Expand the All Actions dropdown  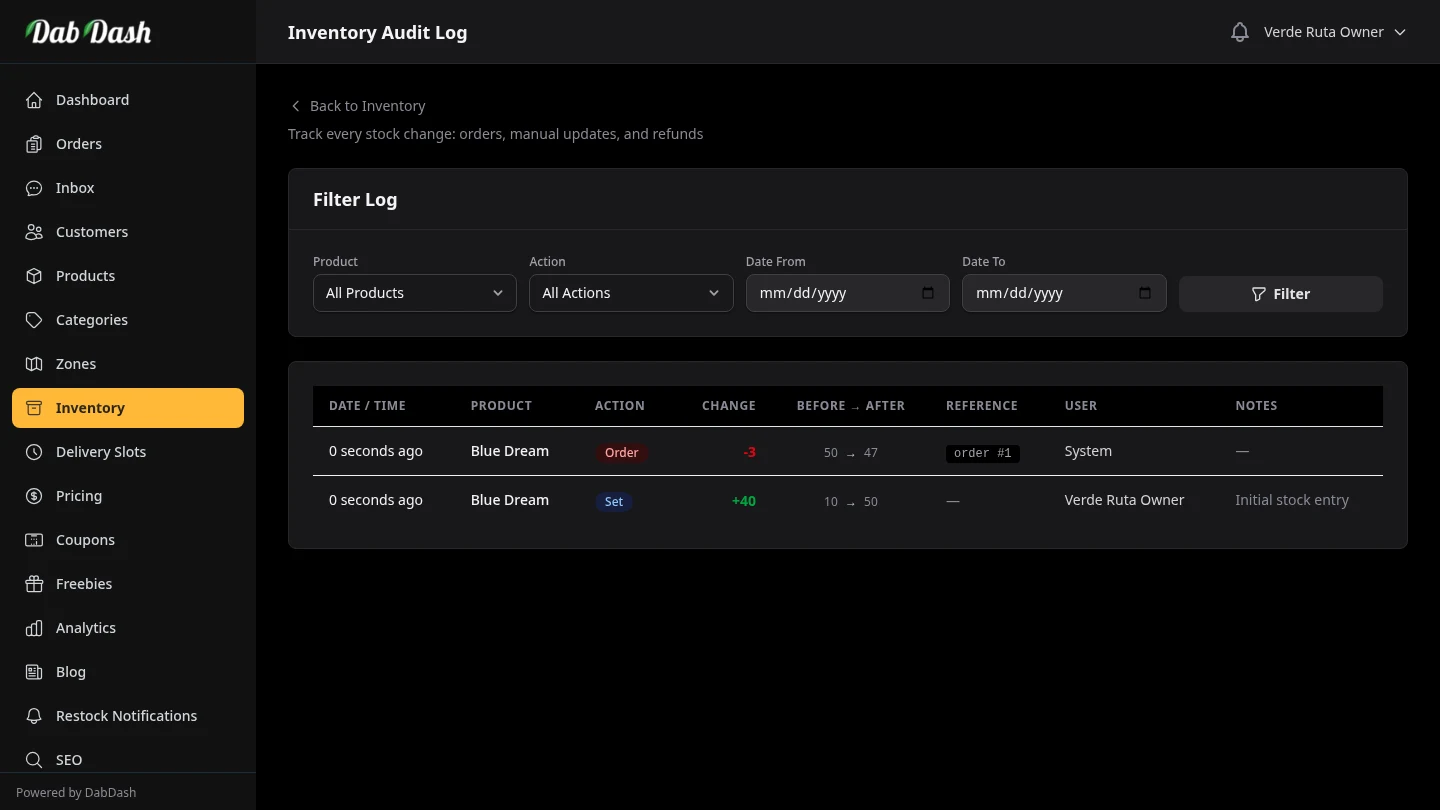coord(630,293)
